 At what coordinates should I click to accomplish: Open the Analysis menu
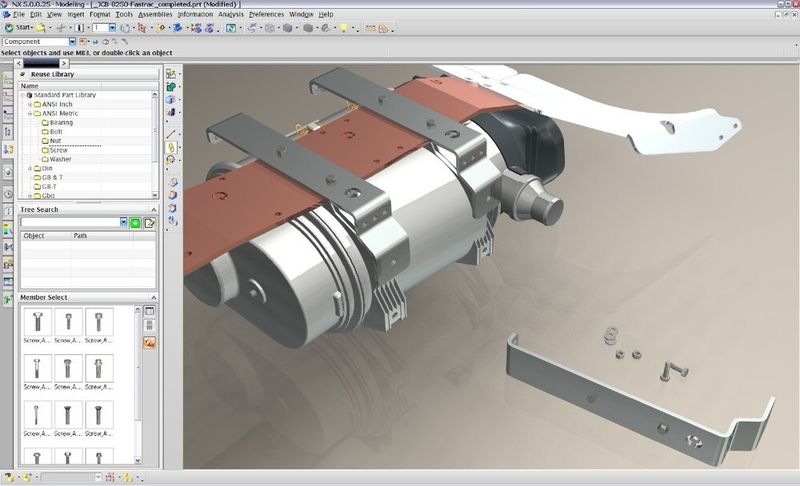[229, 15]
